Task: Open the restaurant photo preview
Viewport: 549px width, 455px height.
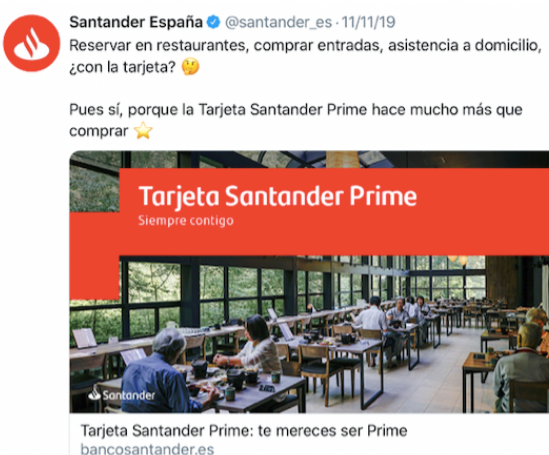Action: pyautogui.click(x=309, y=282)
